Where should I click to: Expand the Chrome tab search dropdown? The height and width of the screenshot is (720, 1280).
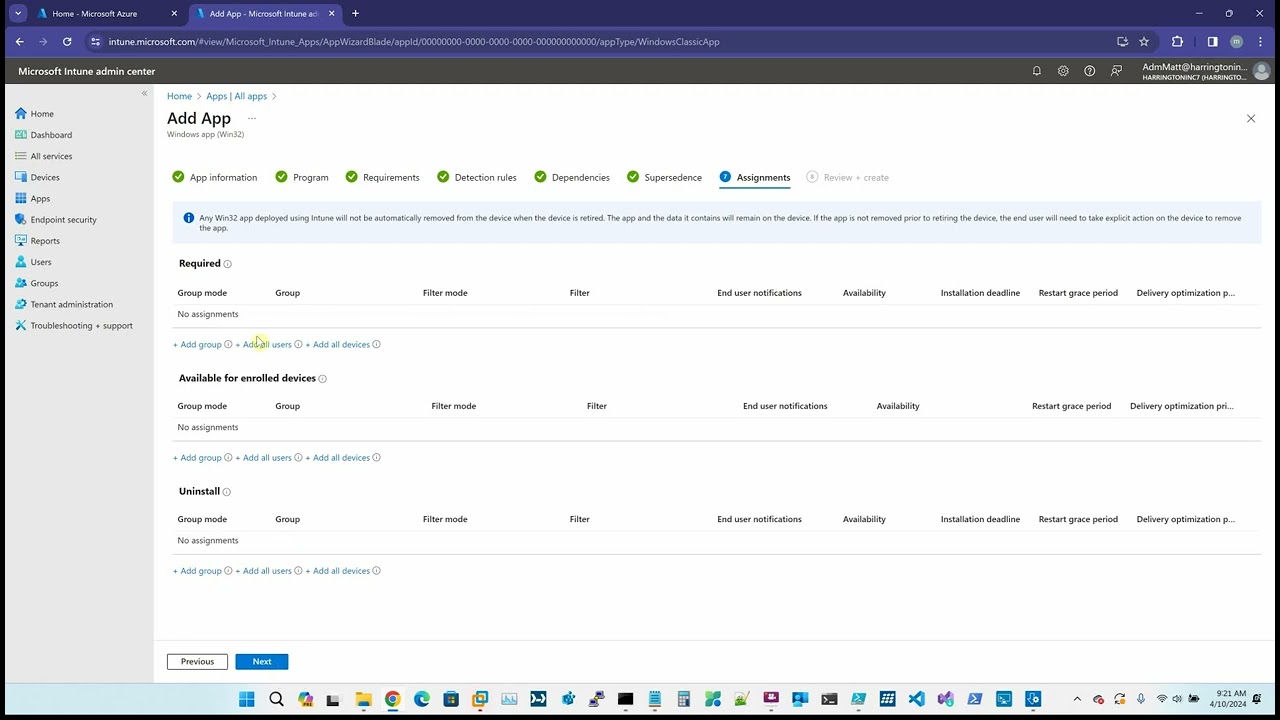coord(18,14)
